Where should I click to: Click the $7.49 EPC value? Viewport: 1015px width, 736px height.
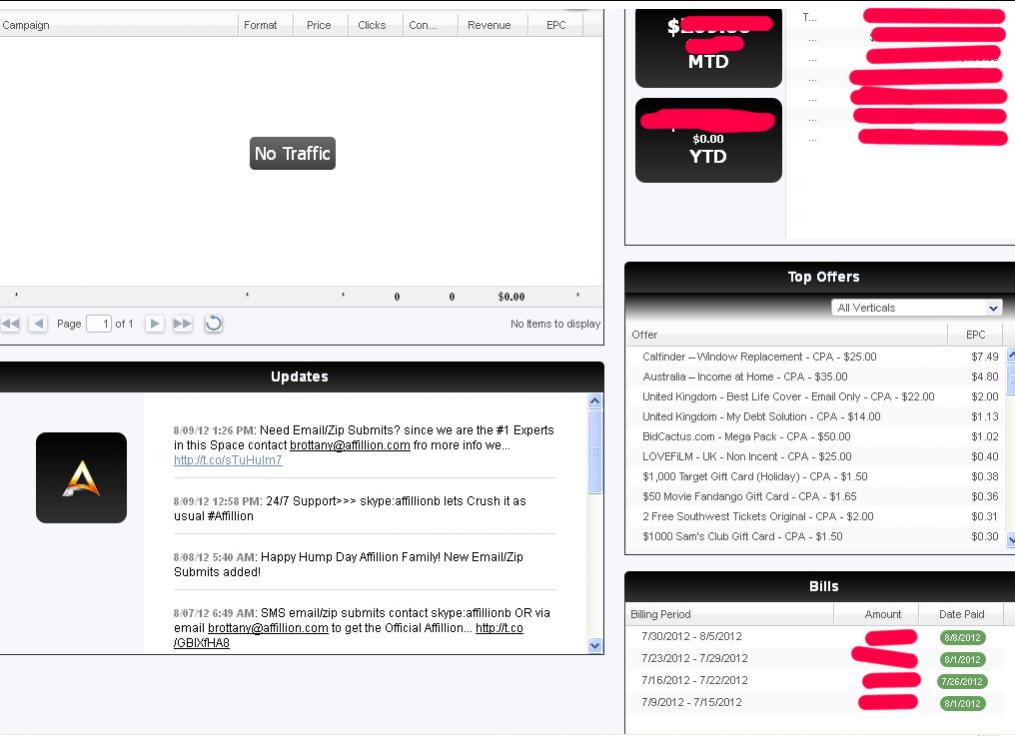pyautogui.click(x=985, y=357)
